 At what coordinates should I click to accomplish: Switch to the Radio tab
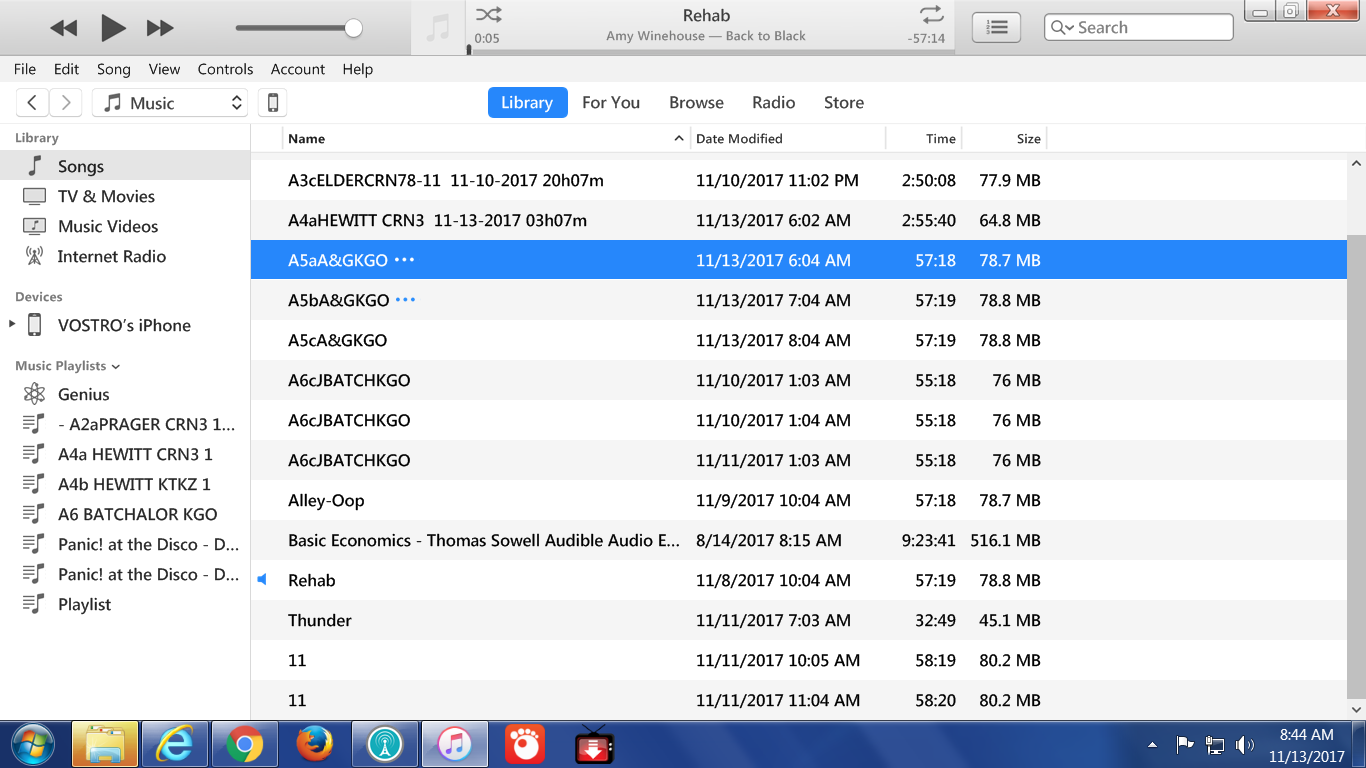pos(774,102)
